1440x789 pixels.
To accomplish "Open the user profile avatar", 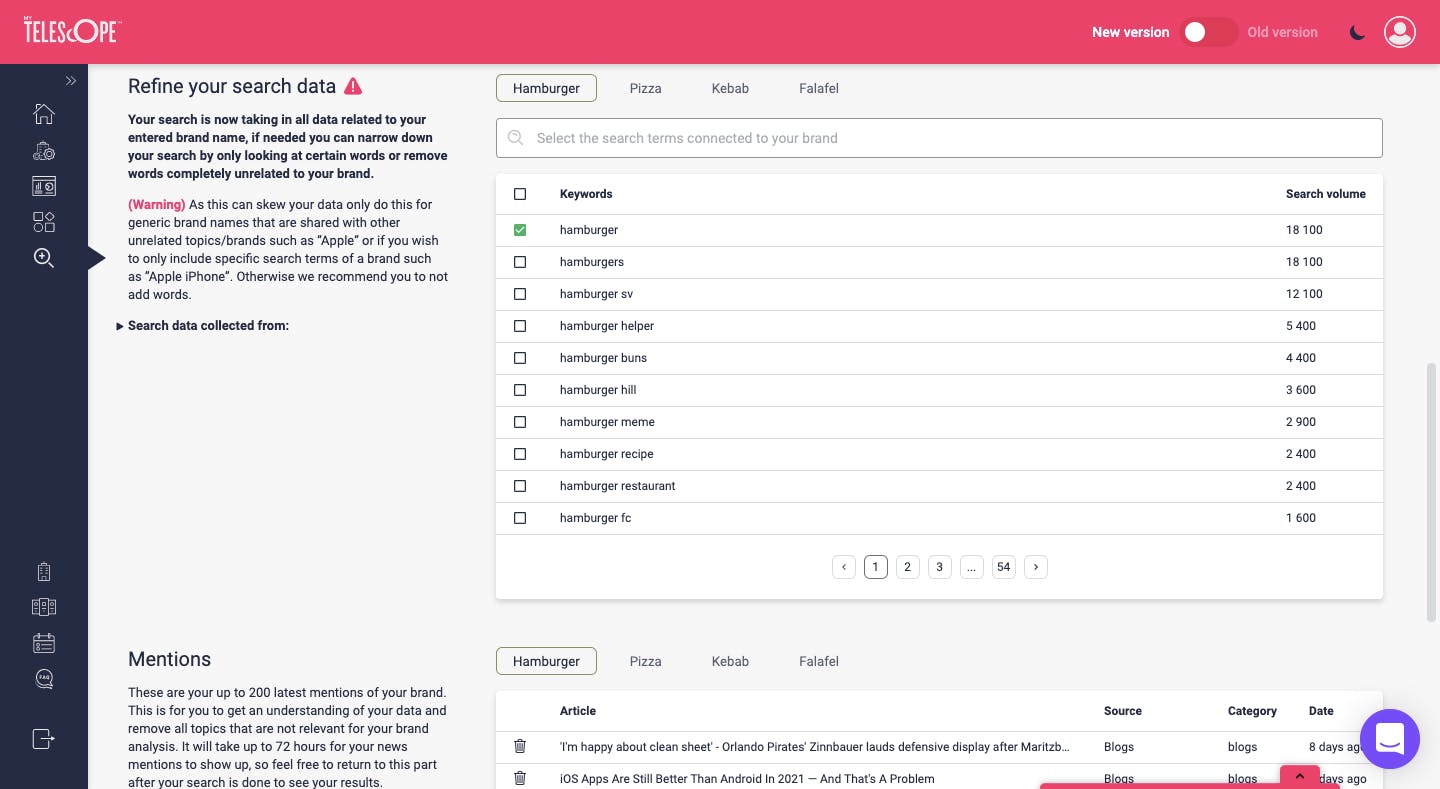I will [x=1400, y=32].
